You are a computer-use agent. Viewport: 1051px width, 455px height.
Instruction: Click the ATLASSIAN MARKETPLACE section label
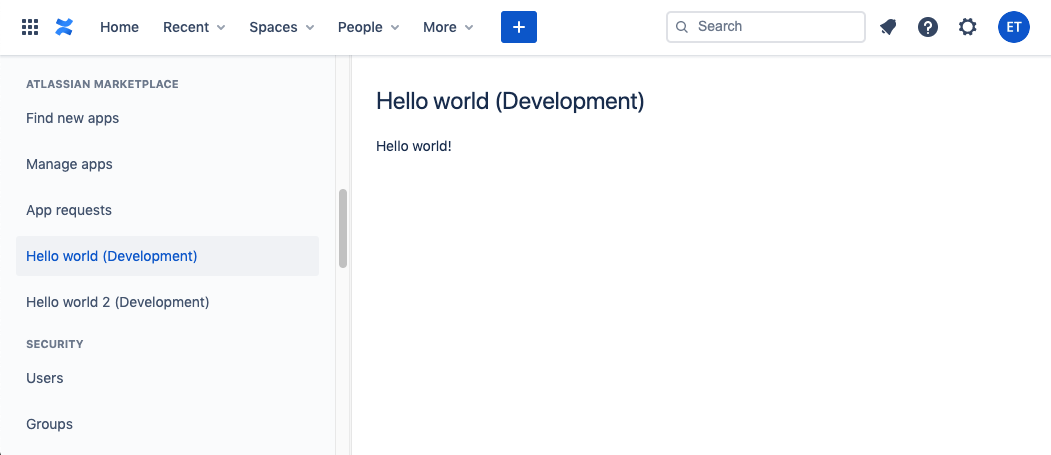click(102, 84)
